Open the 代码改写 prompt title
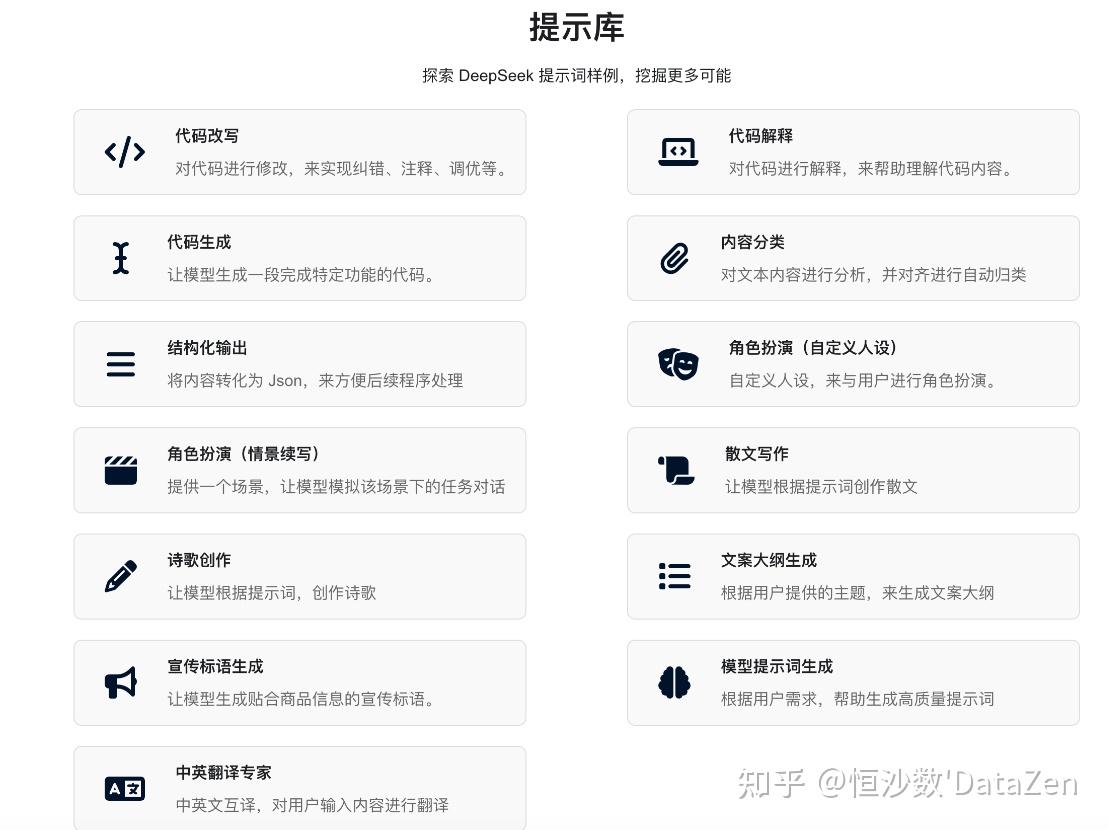The image size is (1108, 830). coord(207,136)
